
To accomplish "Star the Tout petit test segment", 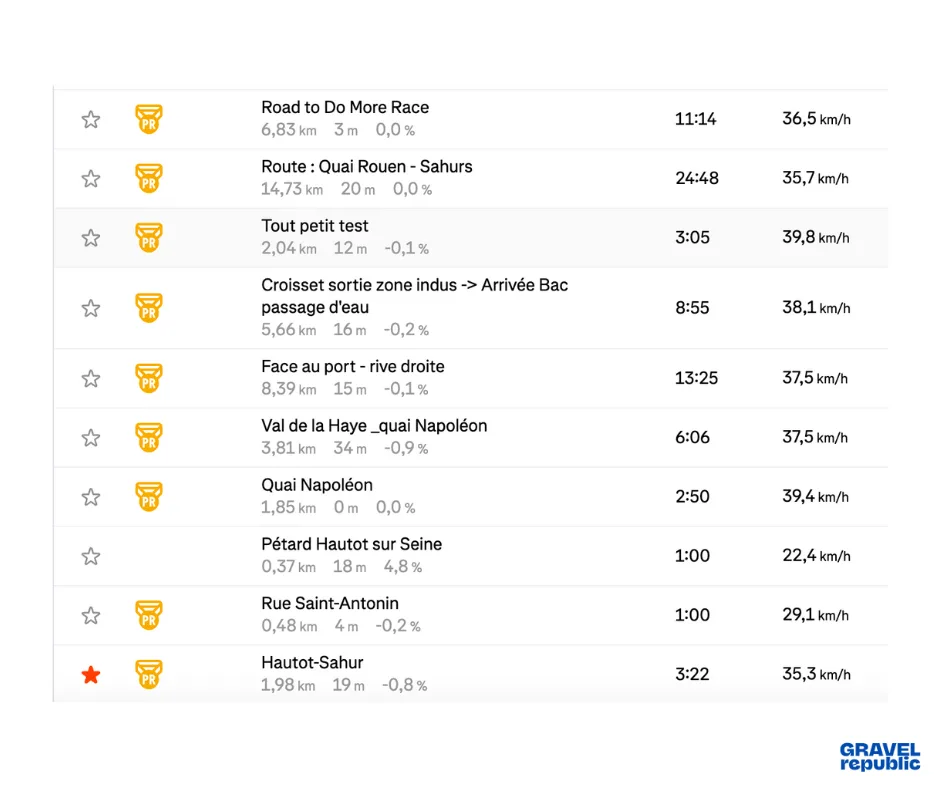I will pyautogui.click(x=91, y=238).
